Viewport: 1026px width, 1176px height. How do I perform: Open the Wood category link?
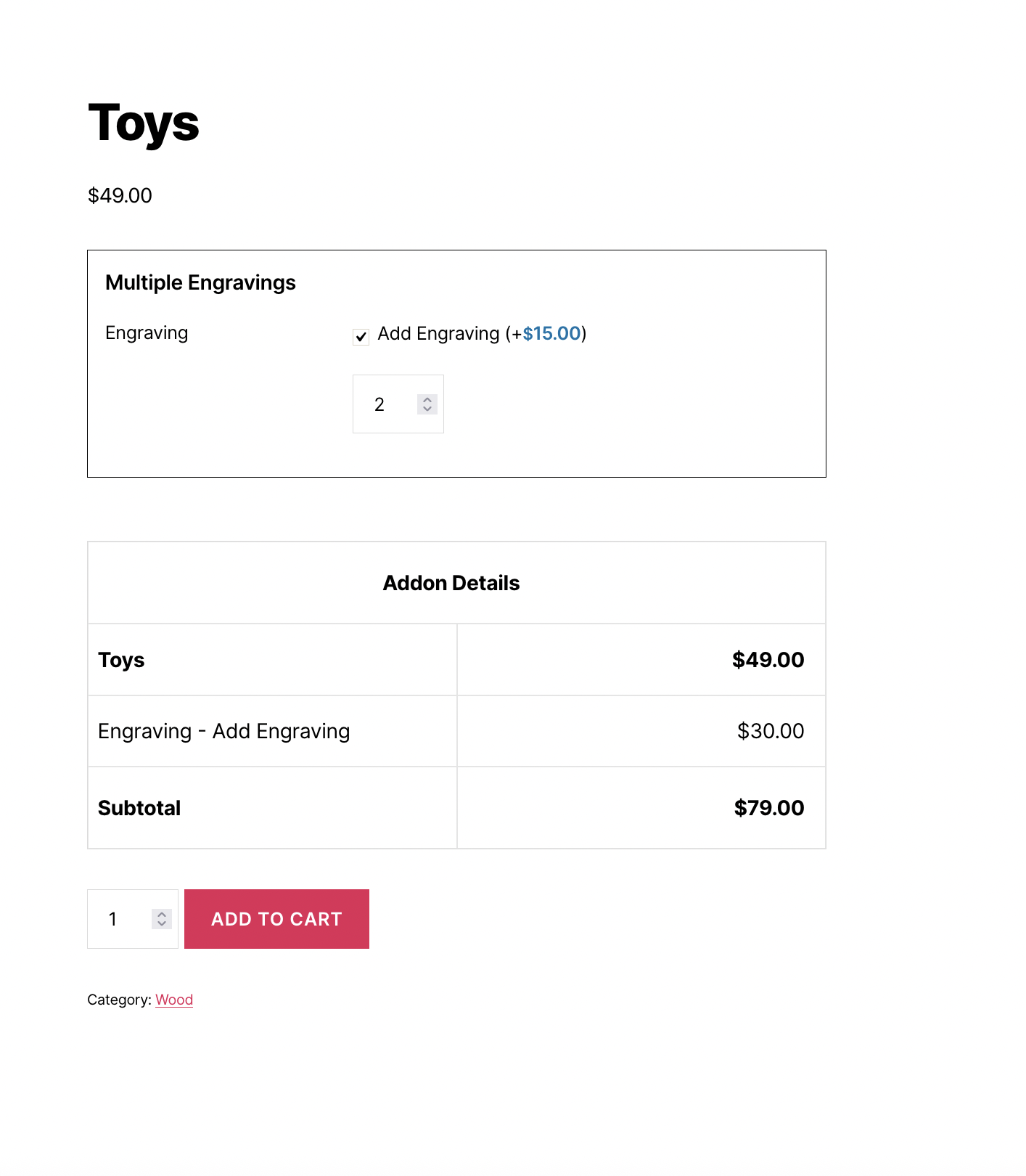pos(174,1000)
